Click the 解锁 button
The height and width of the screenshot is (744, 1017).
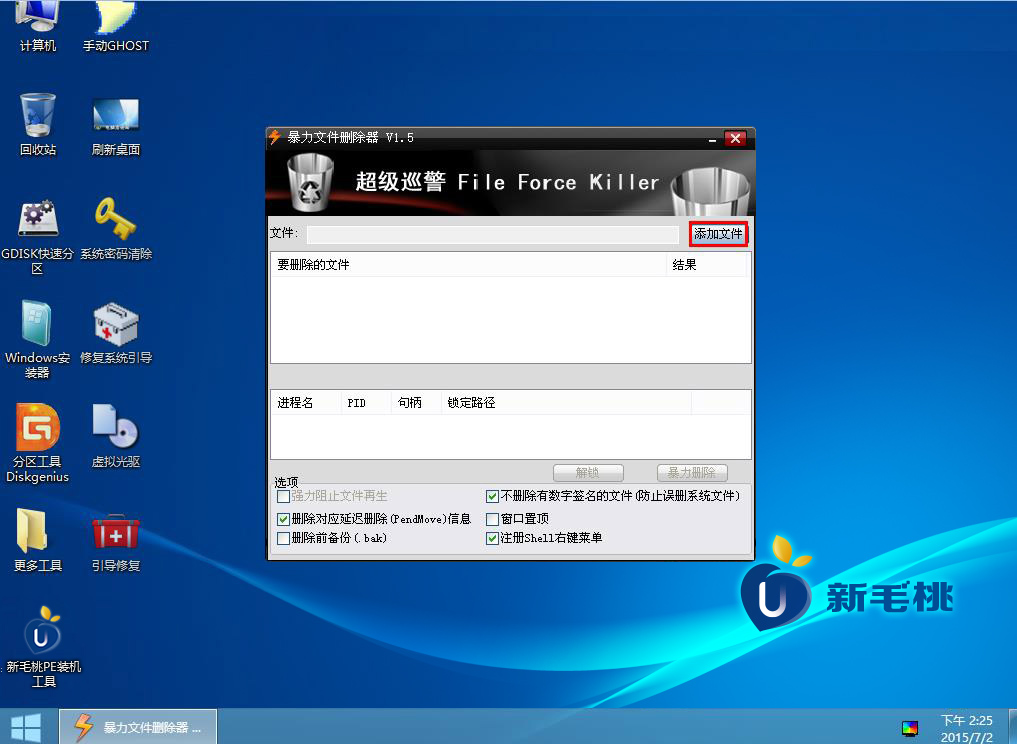(x=588, y=473)
